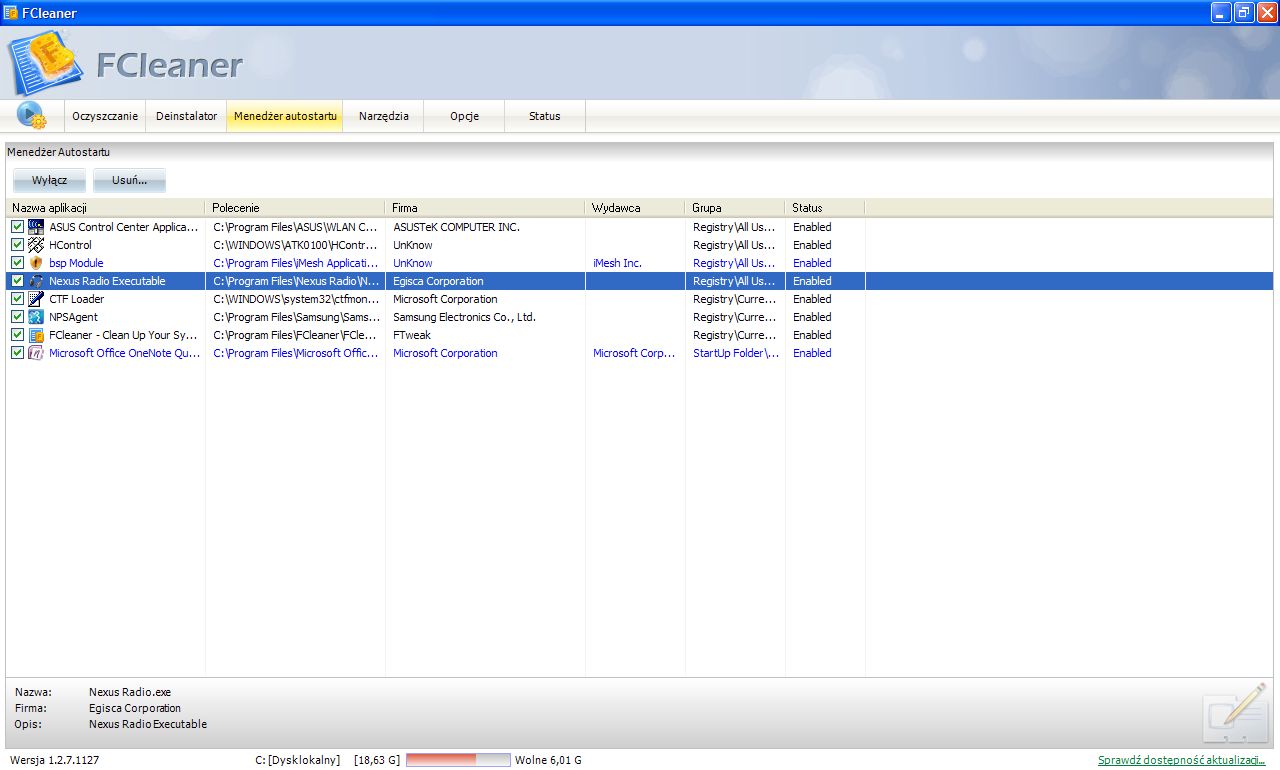Click C: [Dysk lokalny] drive label

(x=298, y=760)
